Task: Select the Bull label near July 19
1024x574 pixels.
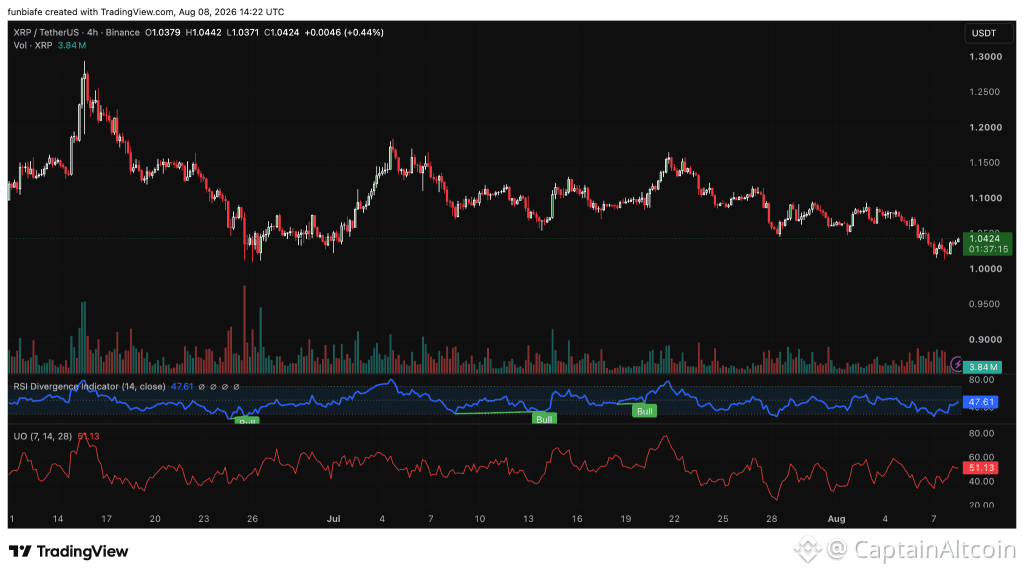Action: point(645,411)
